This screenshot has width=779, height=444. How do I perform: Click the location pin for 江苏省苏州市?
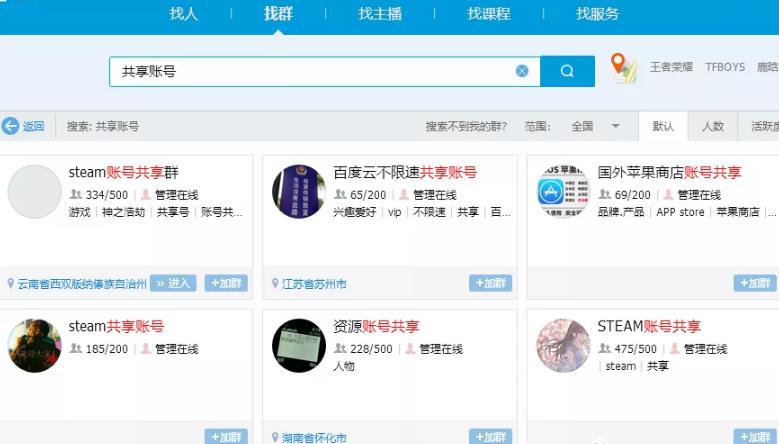tap(275, 284)
